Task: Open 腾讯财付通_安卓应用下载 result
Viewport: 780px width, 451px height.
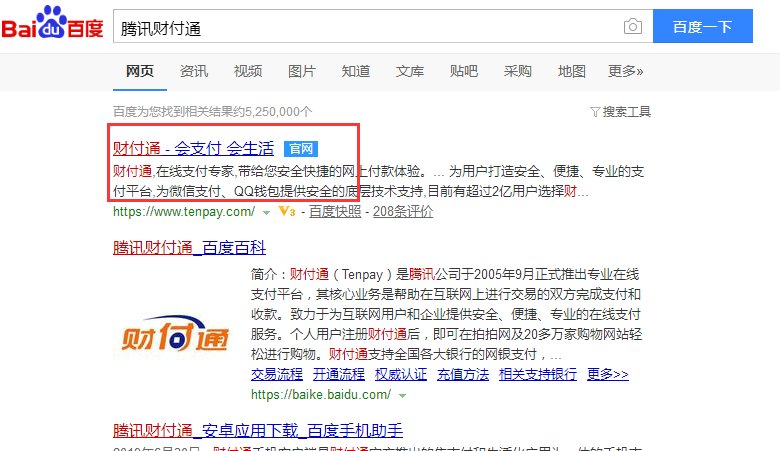Action: (258, 431)
